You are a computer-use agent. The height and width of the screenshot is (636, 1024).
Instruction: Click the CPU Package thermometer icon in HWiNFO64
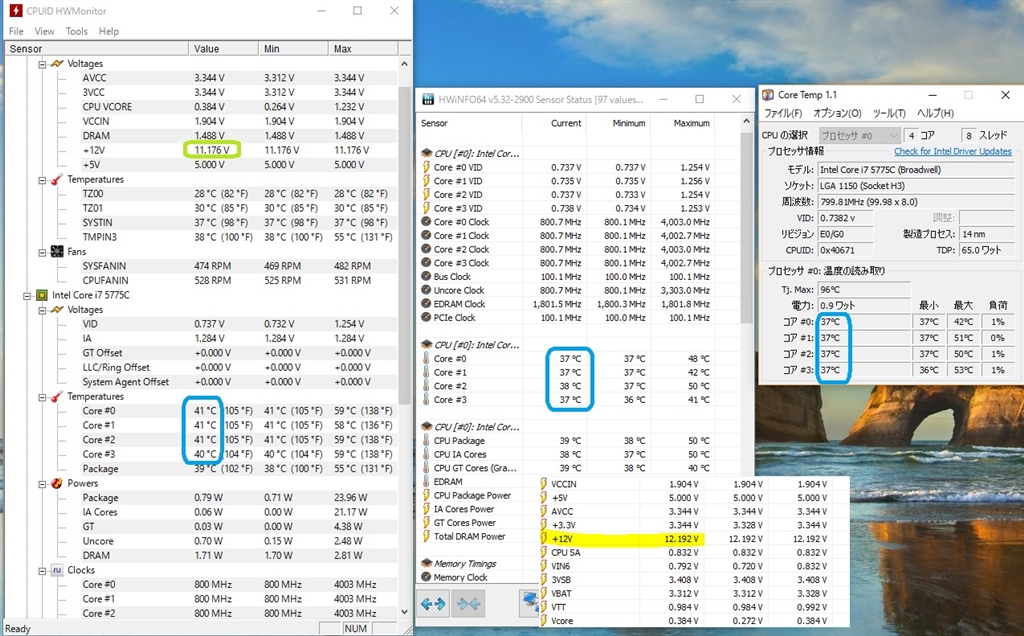coord(426,441)
